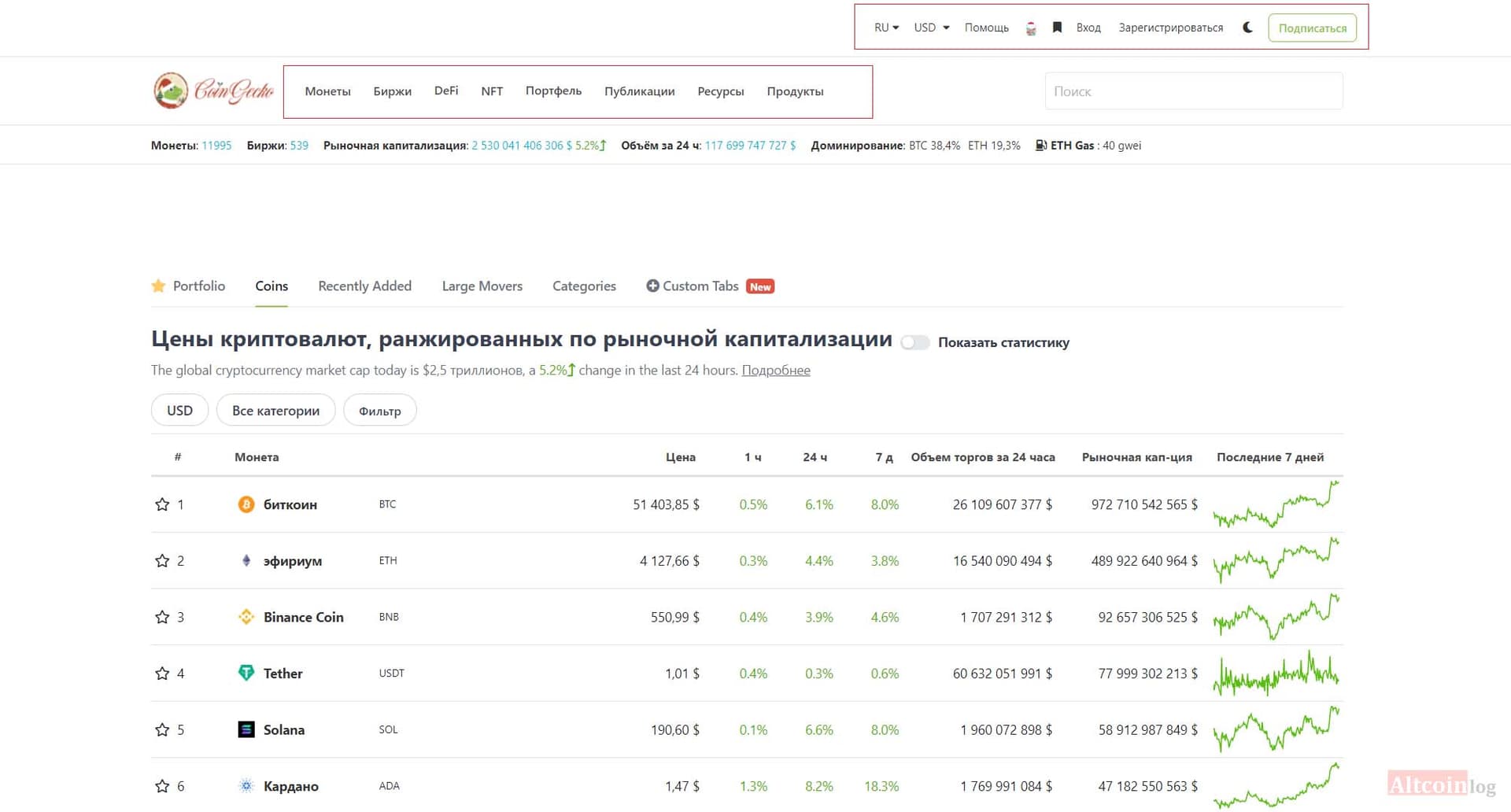Star the Solana row
1511x812 pixels.
pyautogui.click(x=162, y=729)
